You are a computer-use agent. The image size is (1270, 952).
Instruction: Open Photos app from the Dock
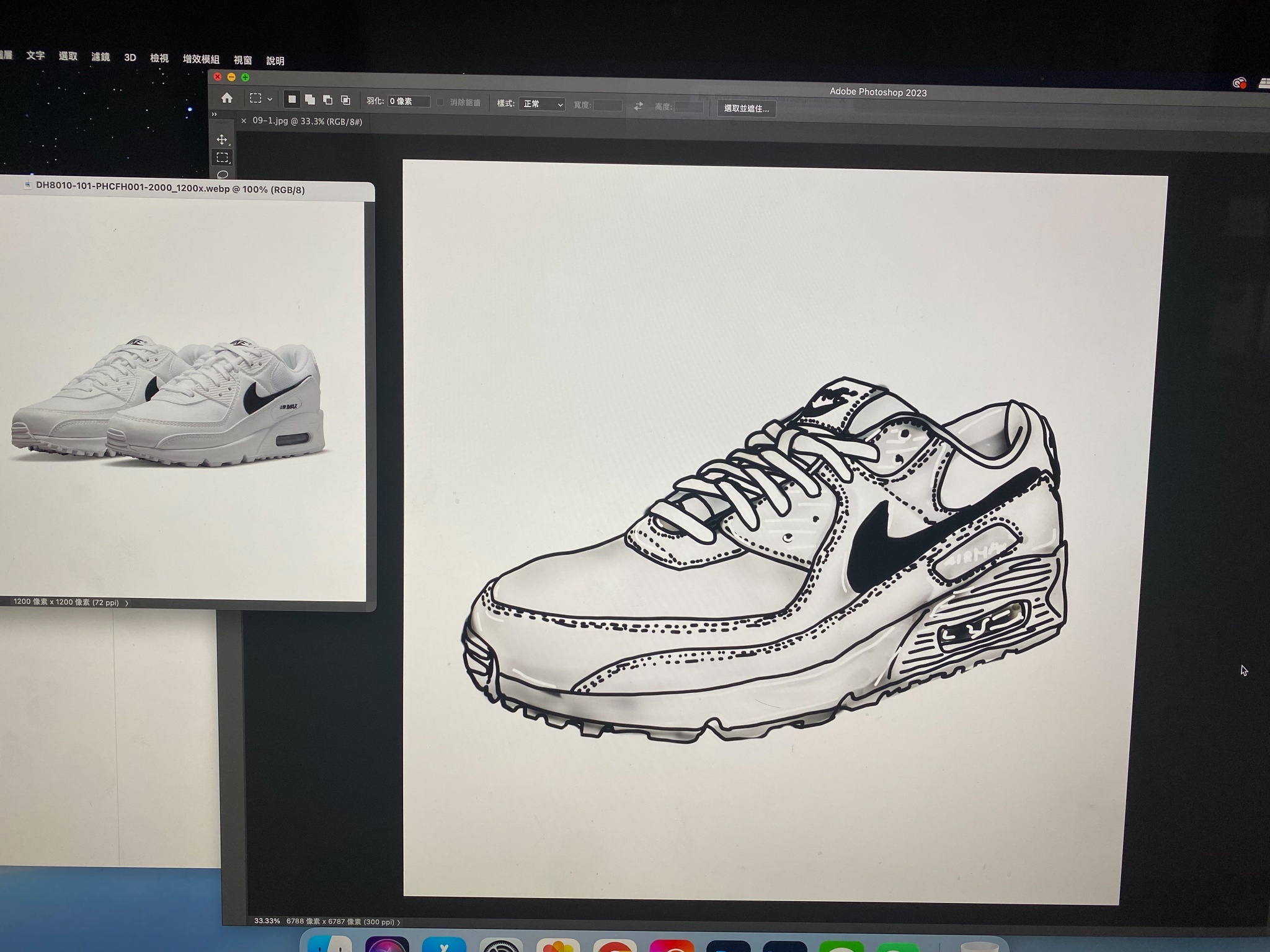click(x=557, y=945)
